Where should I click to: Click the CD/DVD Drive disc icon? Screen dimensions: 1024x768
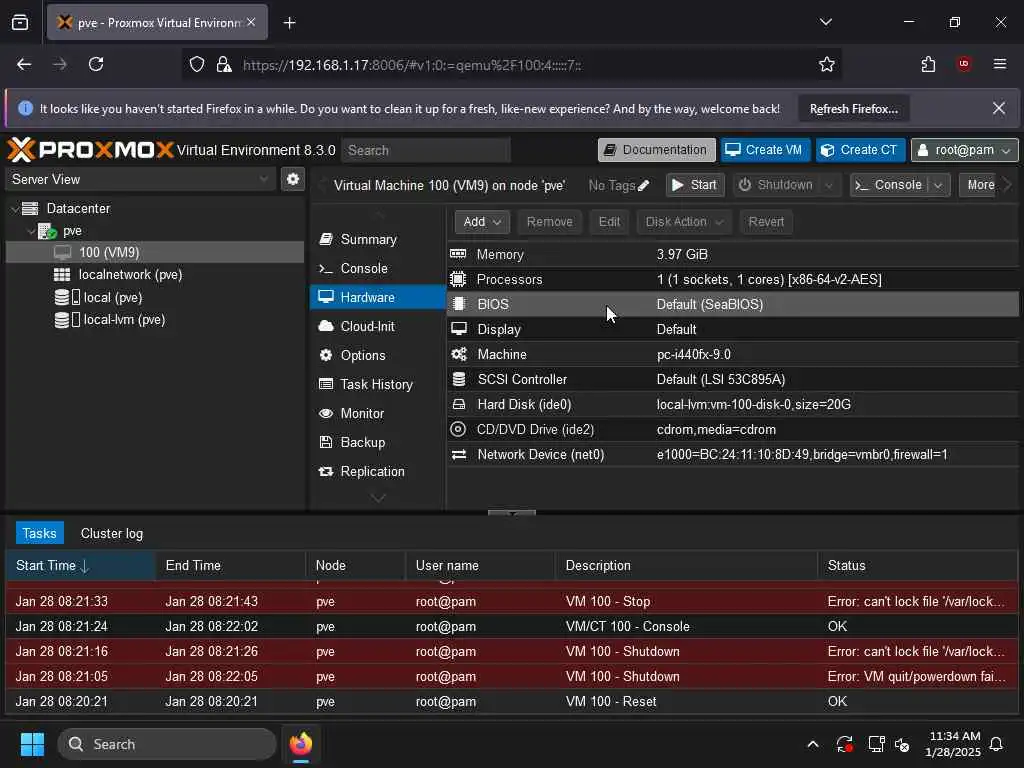click(x=458, y=429)
